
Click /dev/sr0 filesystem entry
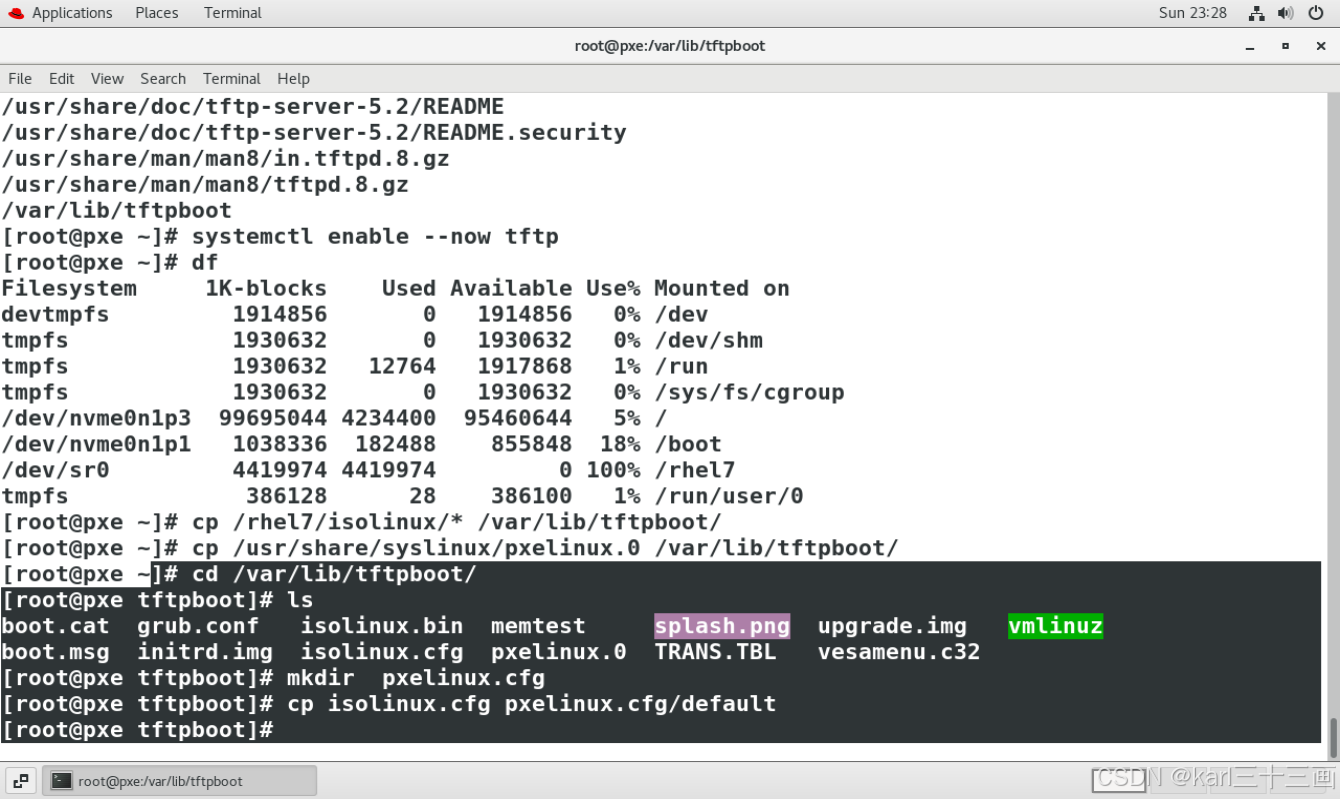(x=55, y=470)
